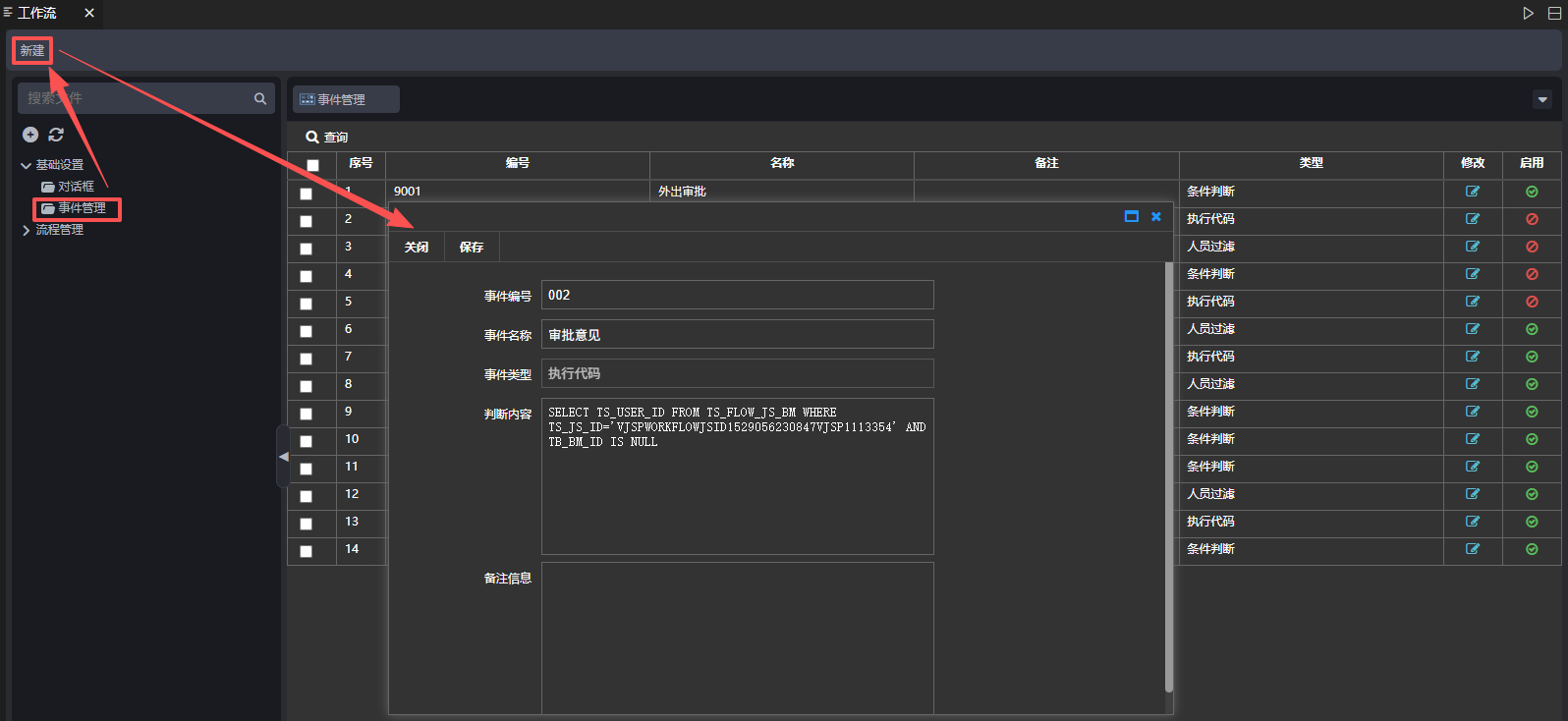This screenshot has height=721, width=1568.
Task: Click the search magnifier in sidebar search box
Action: (x=260, y=98)
